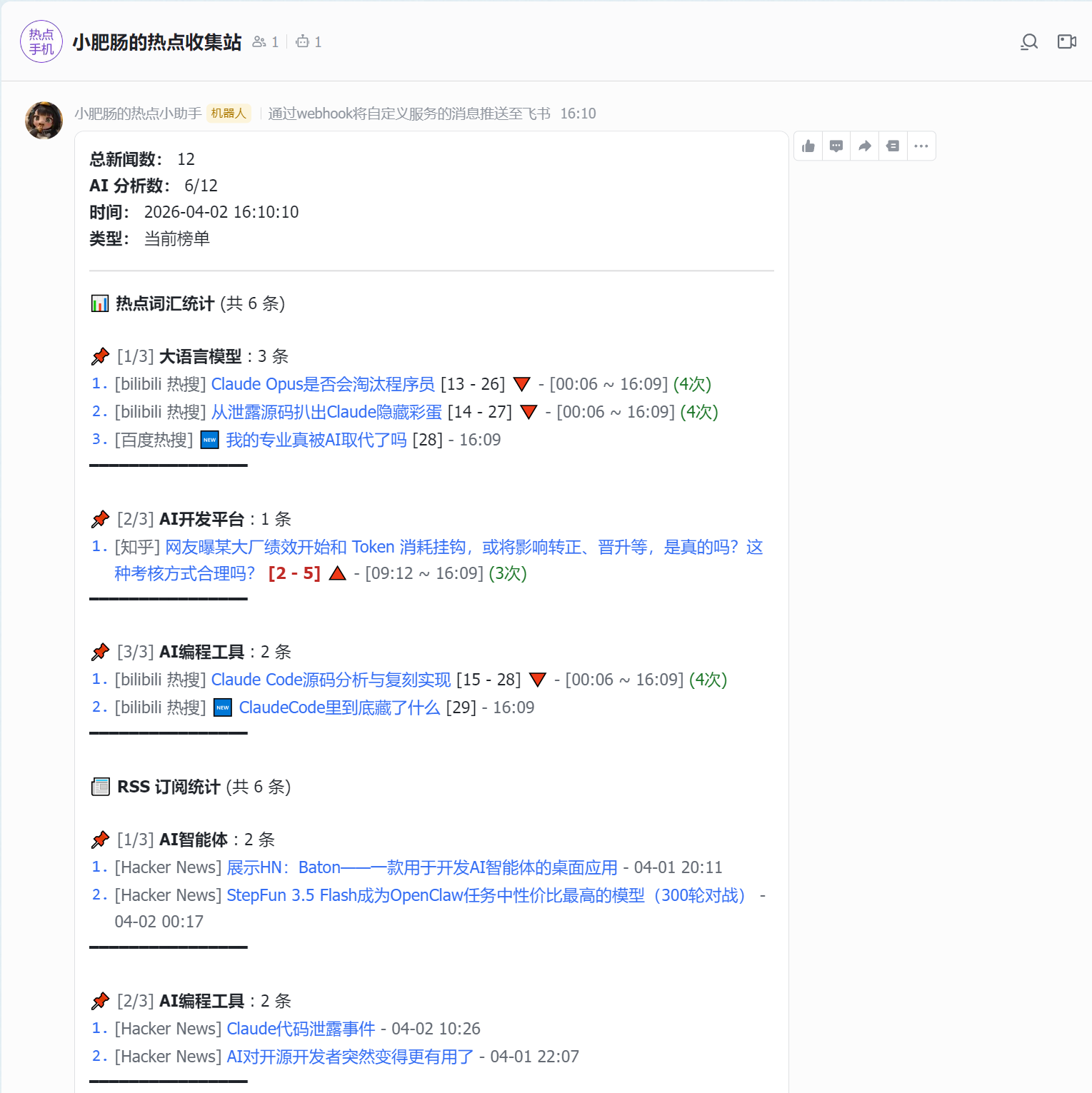The height and width of the screenshot is (1093, 1092).
Task: Open the 小肥肠的热点小助手 bot avatar
Action: pos(44,120)
